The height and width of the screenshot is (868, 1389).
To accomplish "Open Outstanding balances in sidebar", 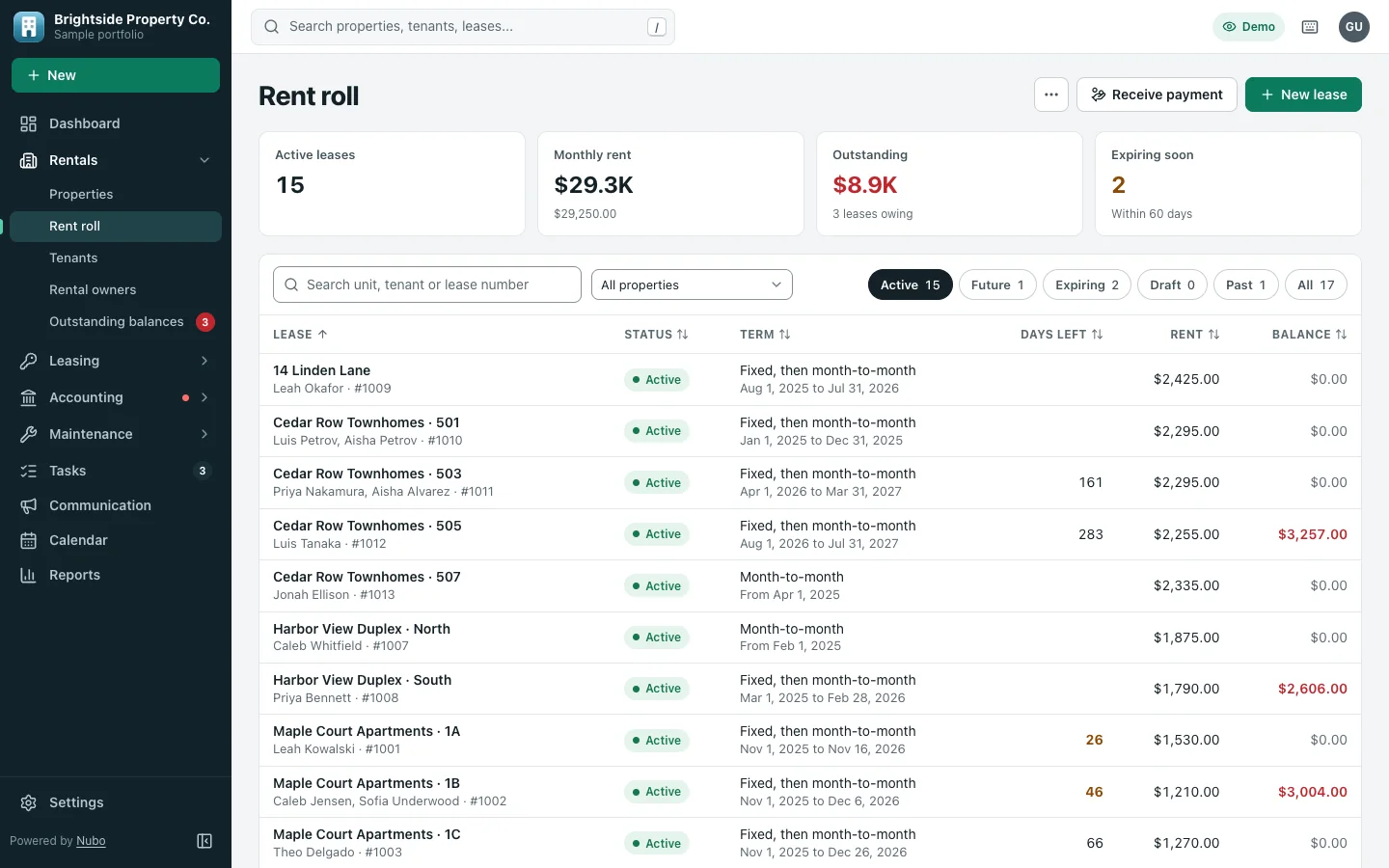I will [x=116, y=322].
